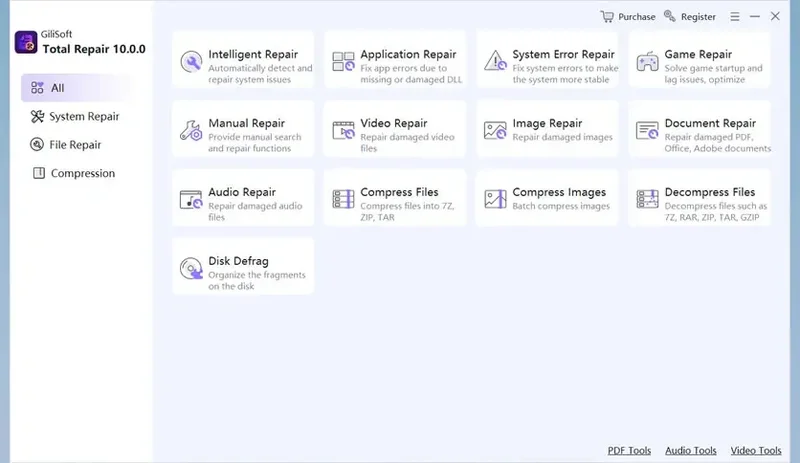Click 'Organize the fragments on the disk' text
Screen dimensions: 800x463
257,281
